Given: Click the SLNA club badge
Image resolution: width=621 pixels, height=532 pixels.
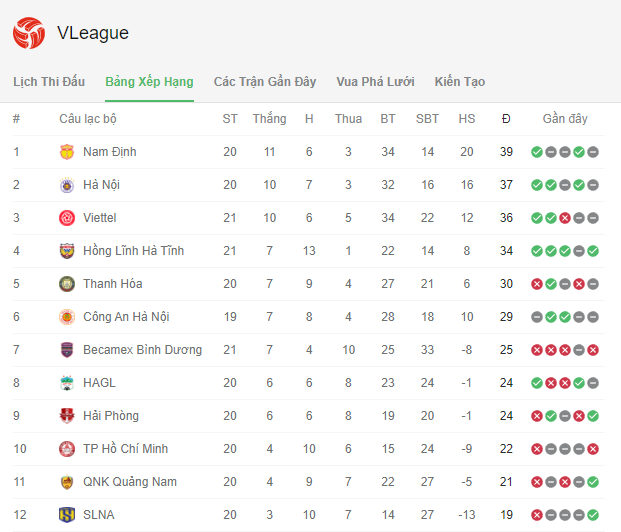Looking at the screenshot, I should click(x=67, y=515).
